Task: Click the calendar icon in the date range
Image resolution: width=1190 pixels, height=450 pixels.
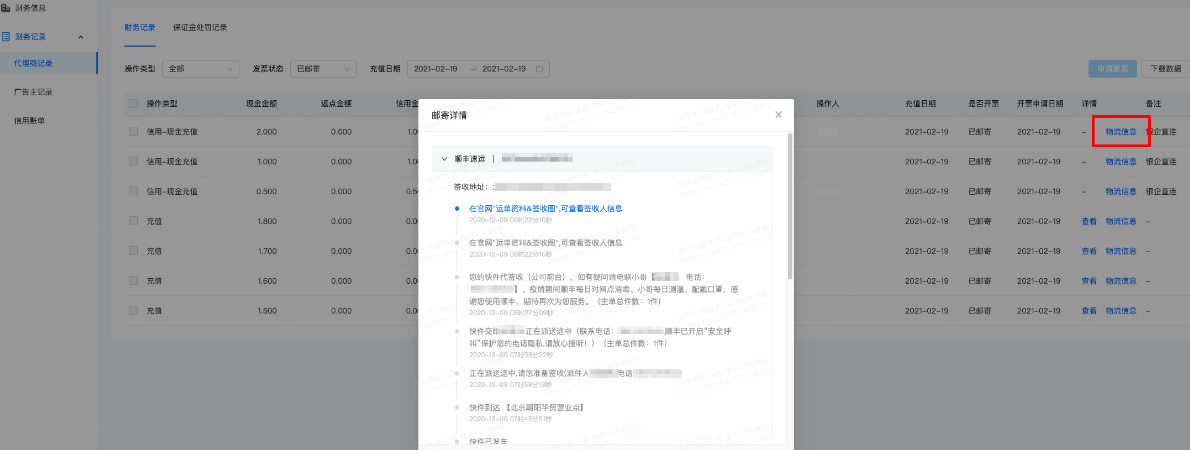Action: (540, 68)
